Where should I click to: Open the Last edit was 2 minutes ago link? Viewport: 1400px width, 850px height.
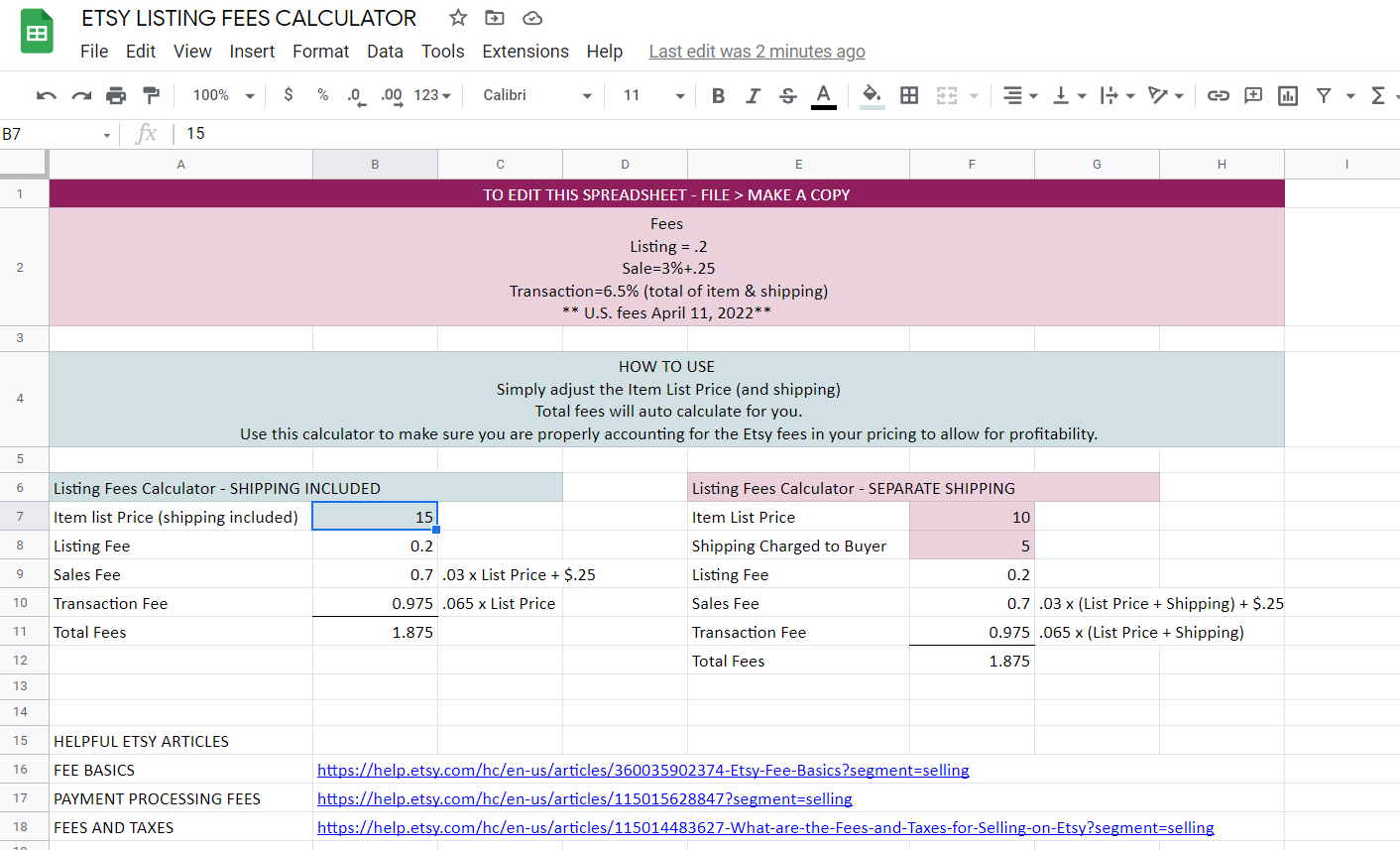click(x=757, y=52)
